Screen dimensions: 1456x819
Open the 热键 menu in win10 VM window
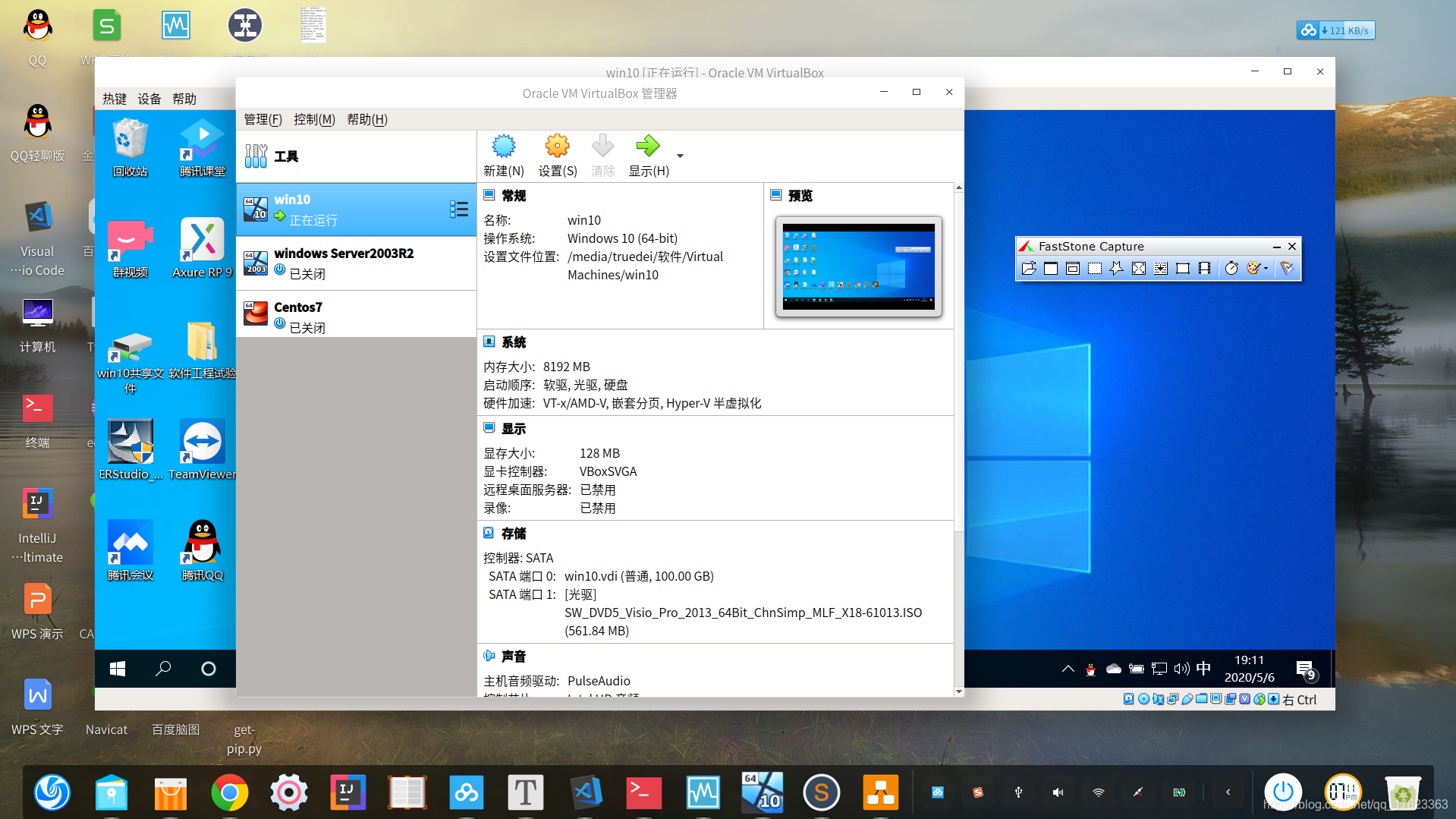115,99
